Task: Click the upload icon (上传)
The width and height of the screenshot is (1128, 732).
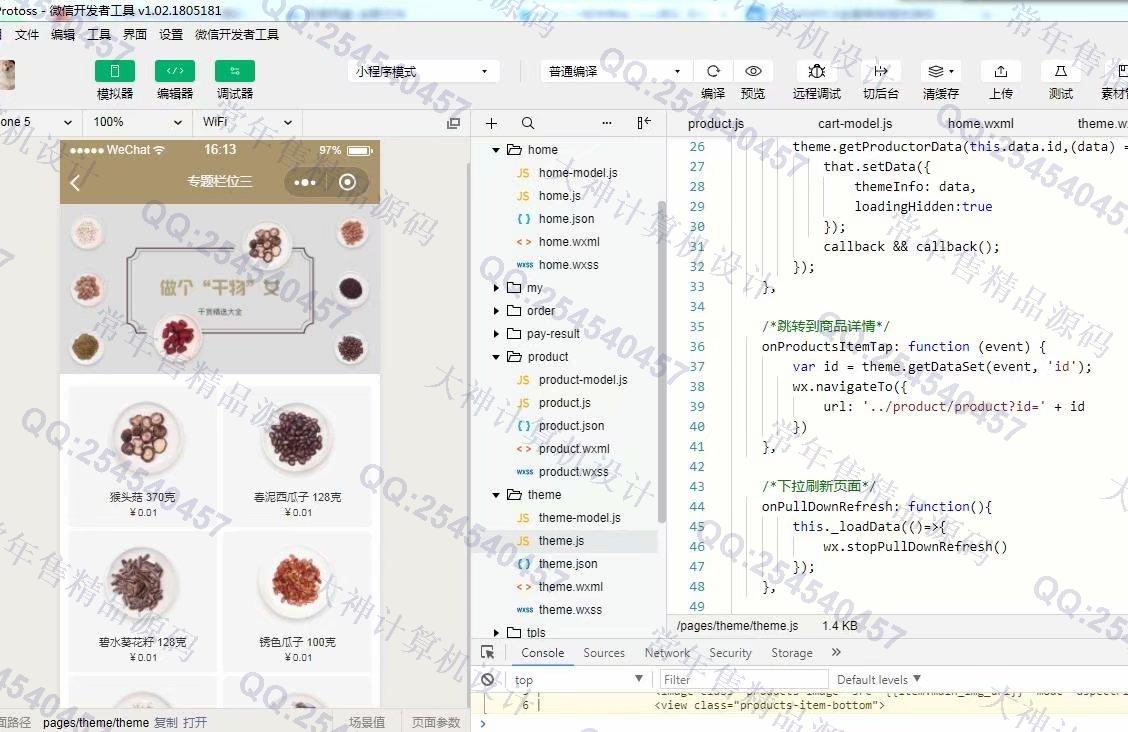Action: coord(1001,71)
